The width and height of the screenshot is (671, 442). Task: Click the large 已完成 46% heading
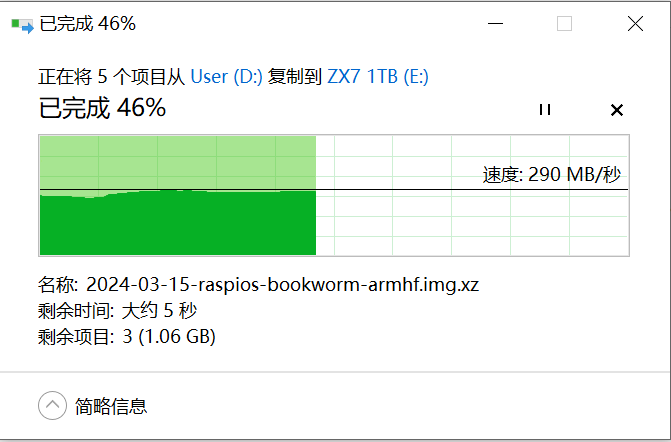pyautogui.click(x=102, y=108)
